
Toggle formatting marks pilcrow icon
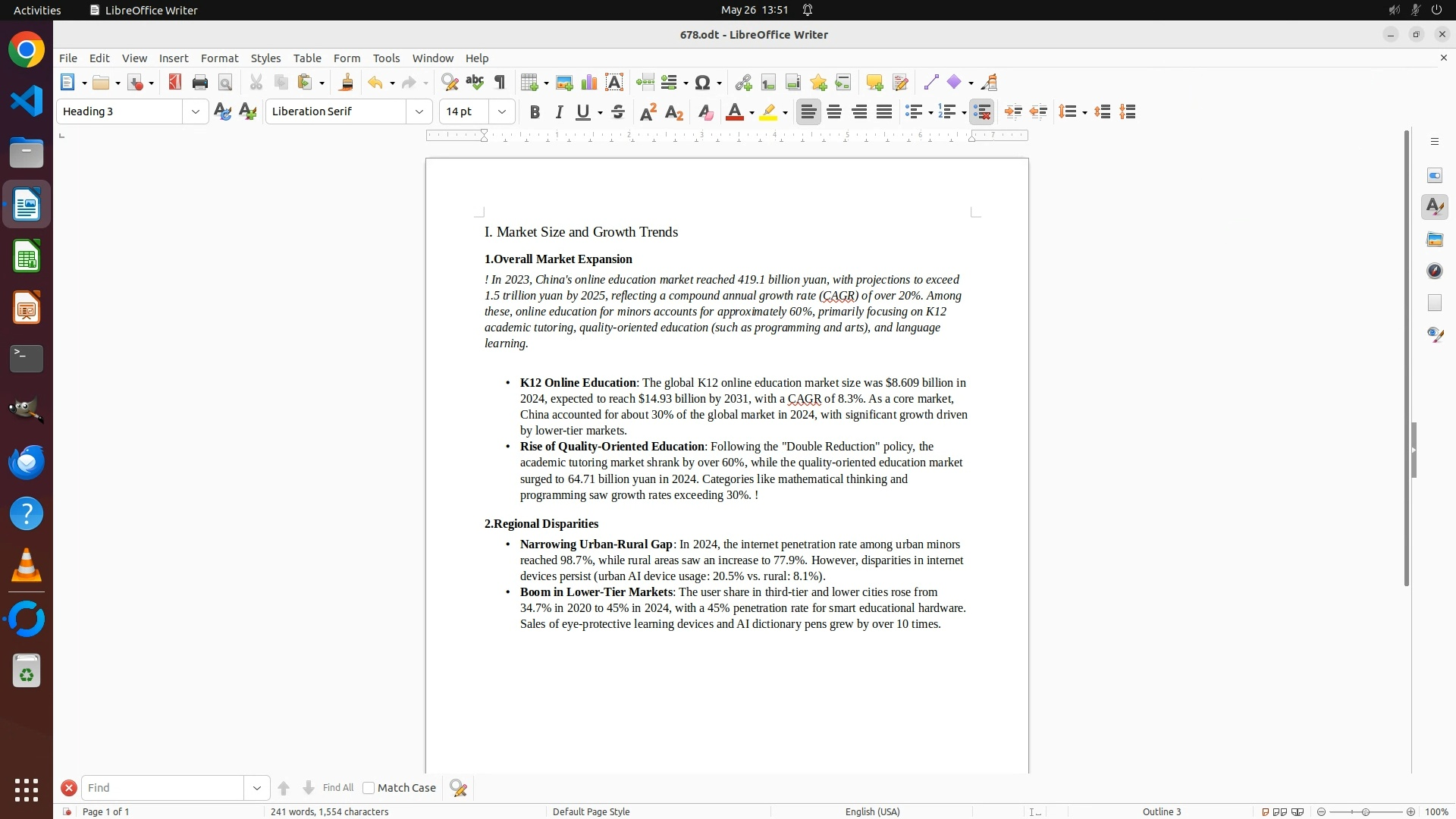(x=500, y=83)
